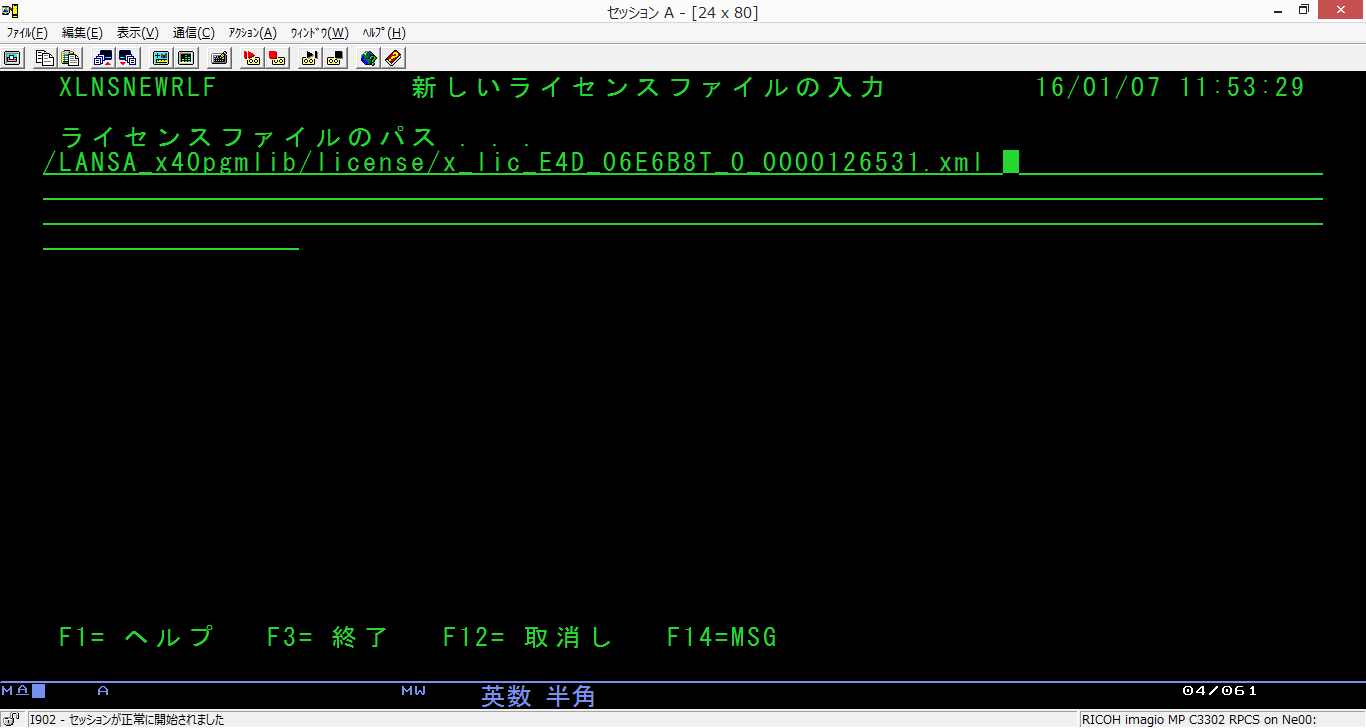Open the 編集(E) menu
The width and height of the screenshot is (1366, 728).
[82, 33]
